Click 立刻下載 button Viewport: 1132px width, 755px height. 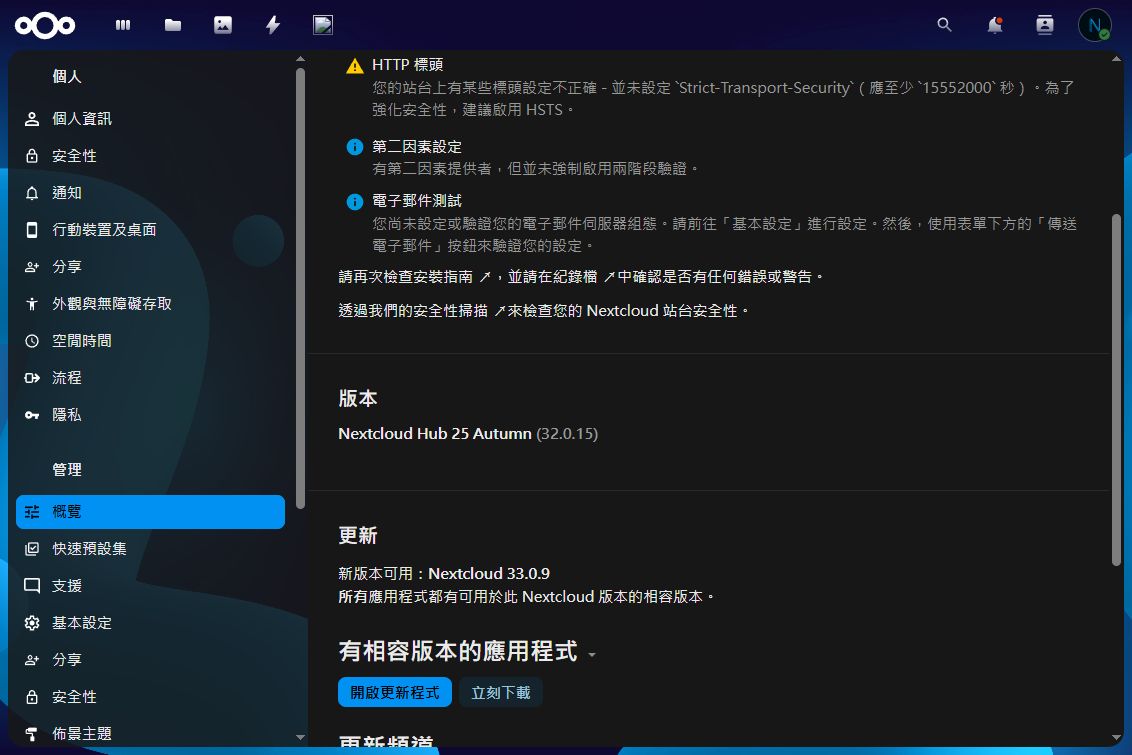pos(500,692)
